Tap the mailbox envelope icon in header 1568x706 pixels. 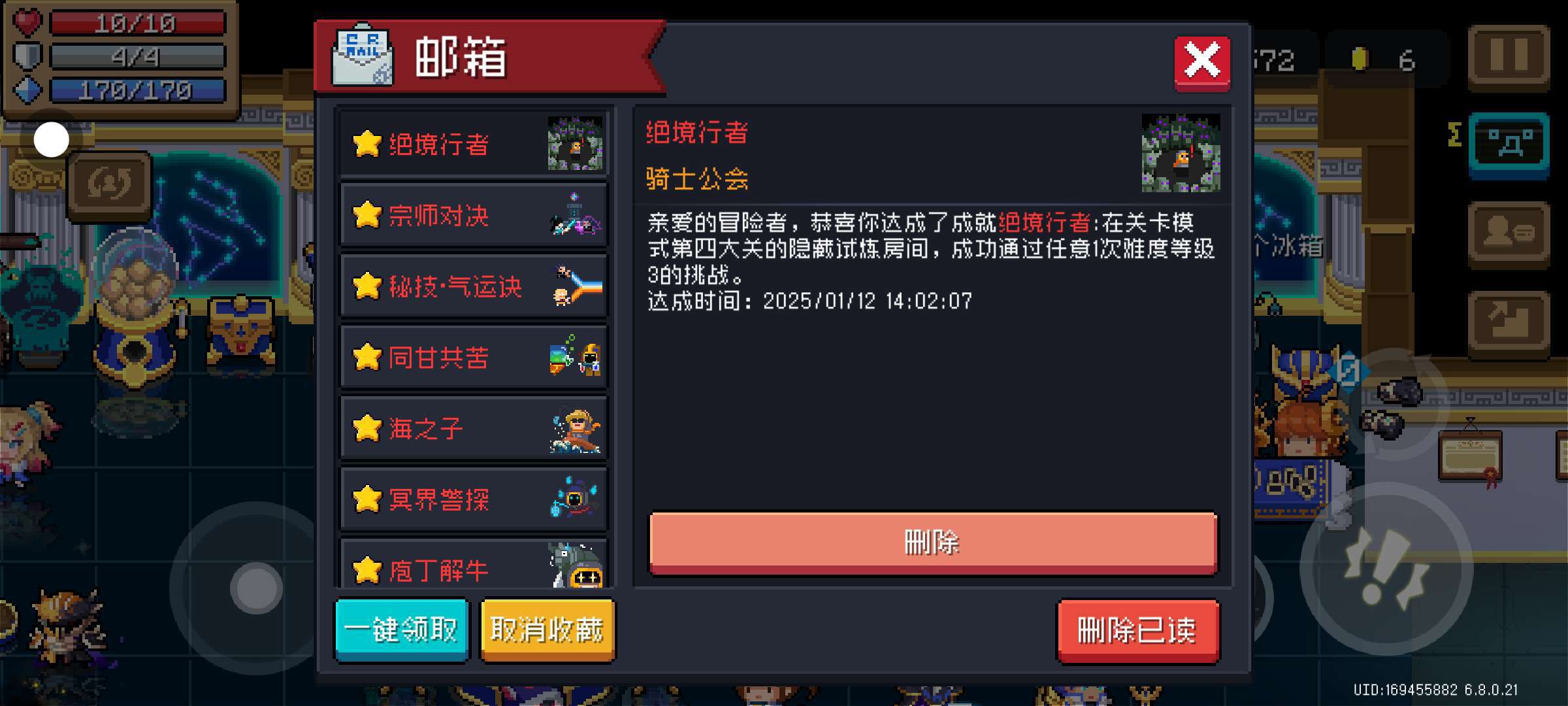click(362, 57)
